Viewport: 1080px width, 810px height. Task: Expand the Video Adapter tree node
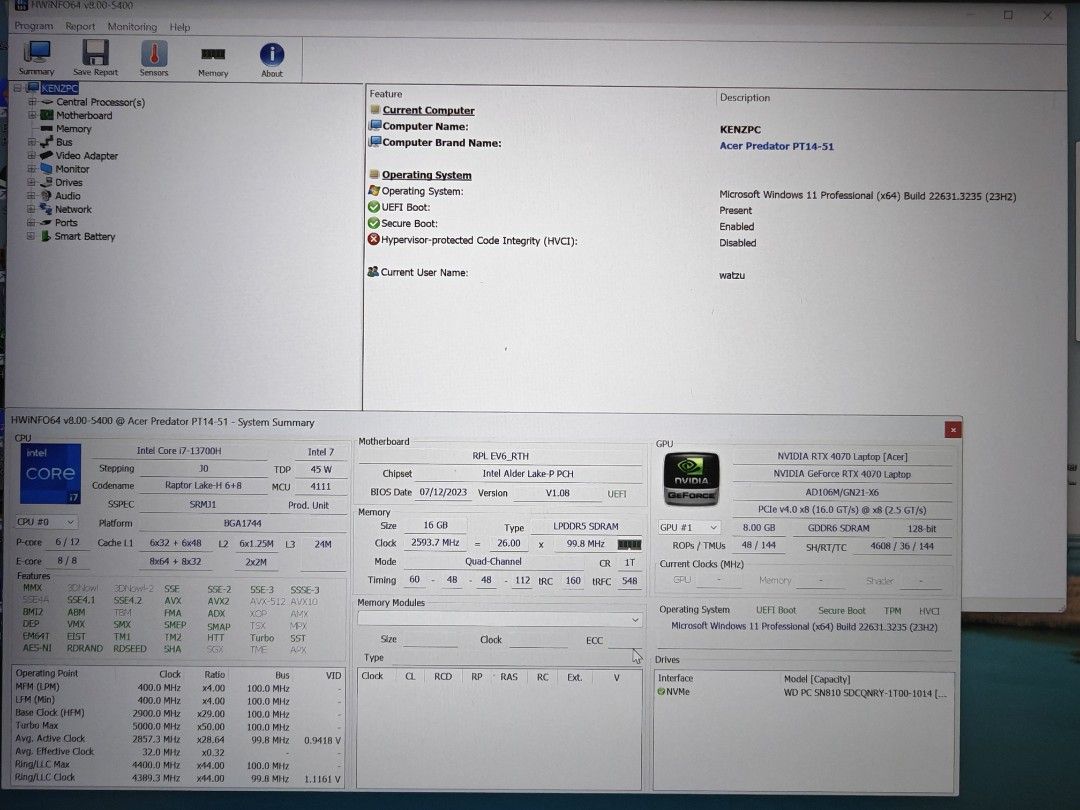32,156
